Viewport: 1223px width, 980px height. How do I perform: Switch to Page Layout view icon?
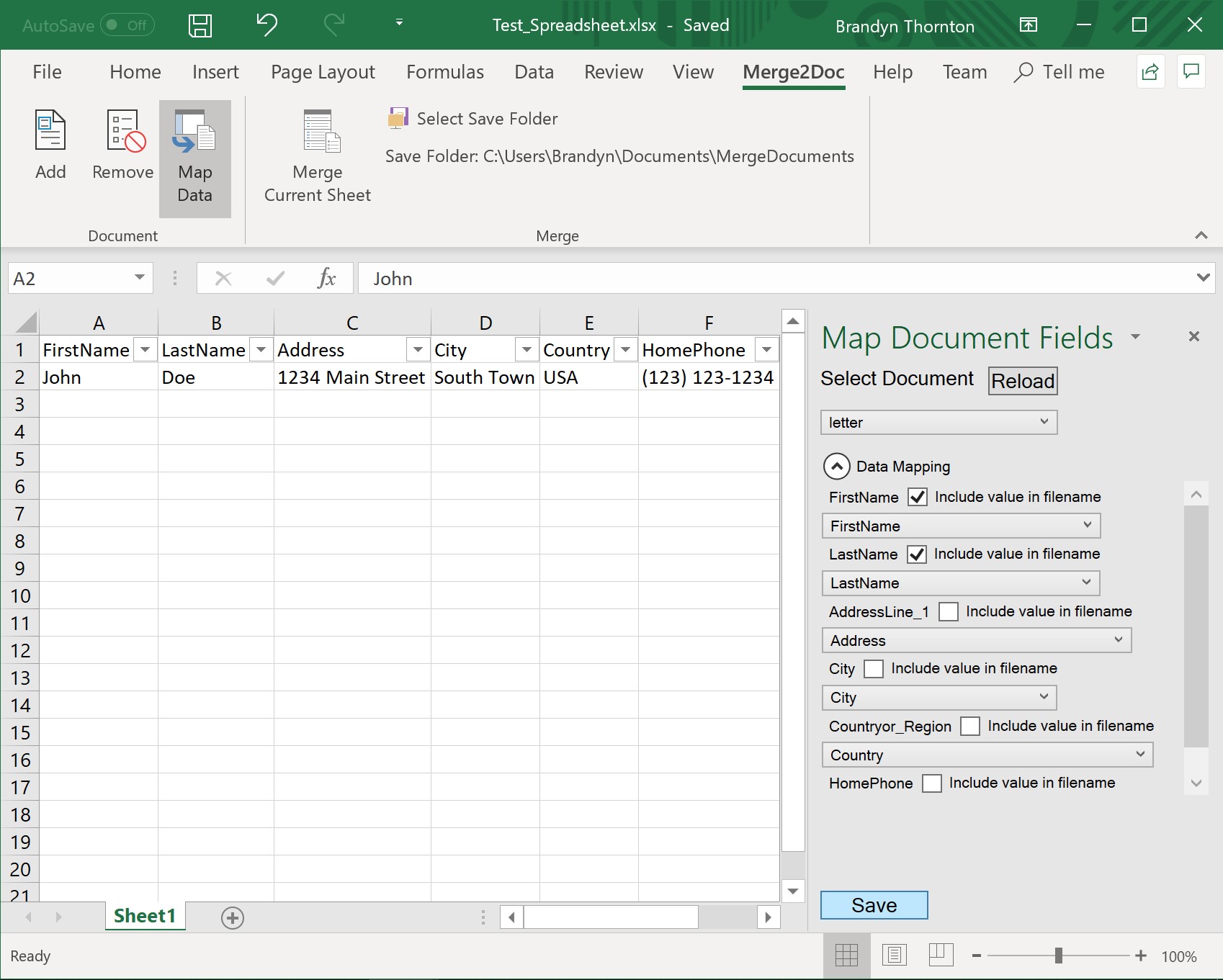(894, 956)
